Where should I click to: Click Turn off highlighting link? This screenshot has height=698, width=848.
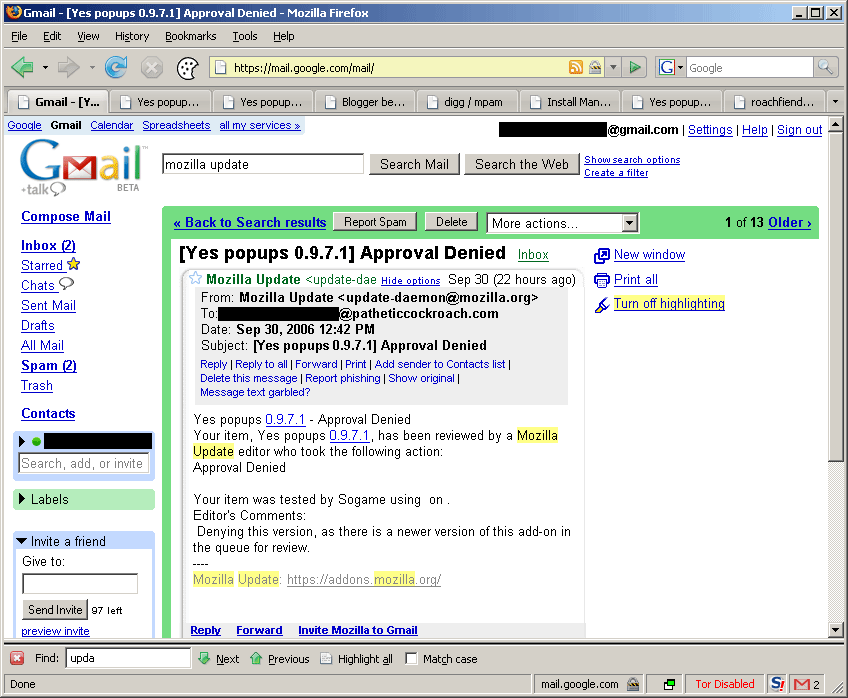669,304
